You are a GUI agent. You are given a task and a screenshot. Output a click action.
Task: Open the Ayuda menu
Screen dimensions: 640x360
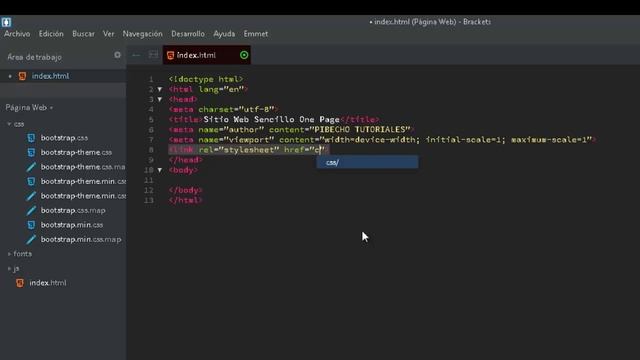pos(224,34)
